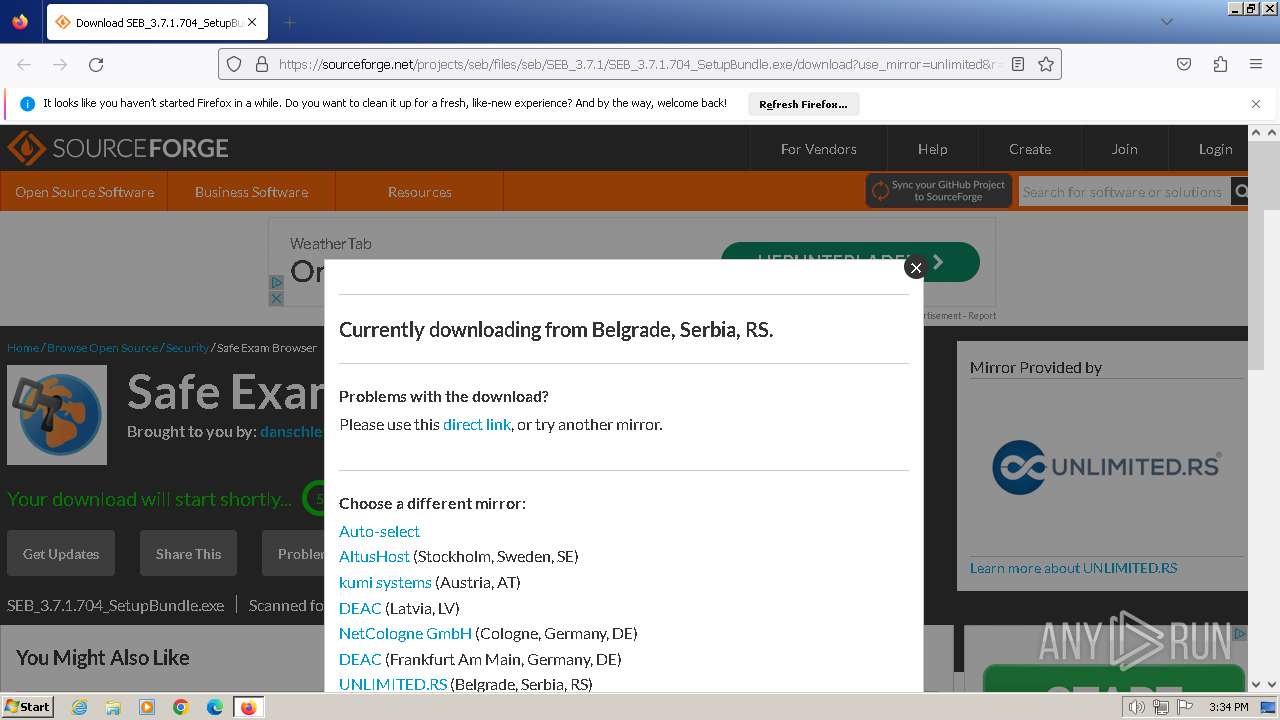
Task: Click the SourceForge logo
Action: [x=118, y=148]
